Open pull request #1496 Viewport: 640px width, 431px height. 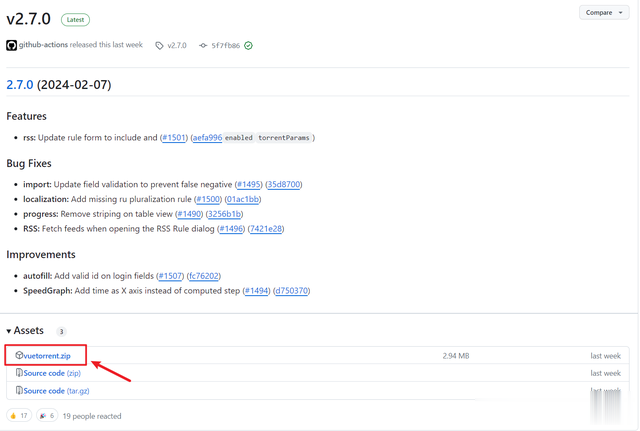(x=231, y=229)
